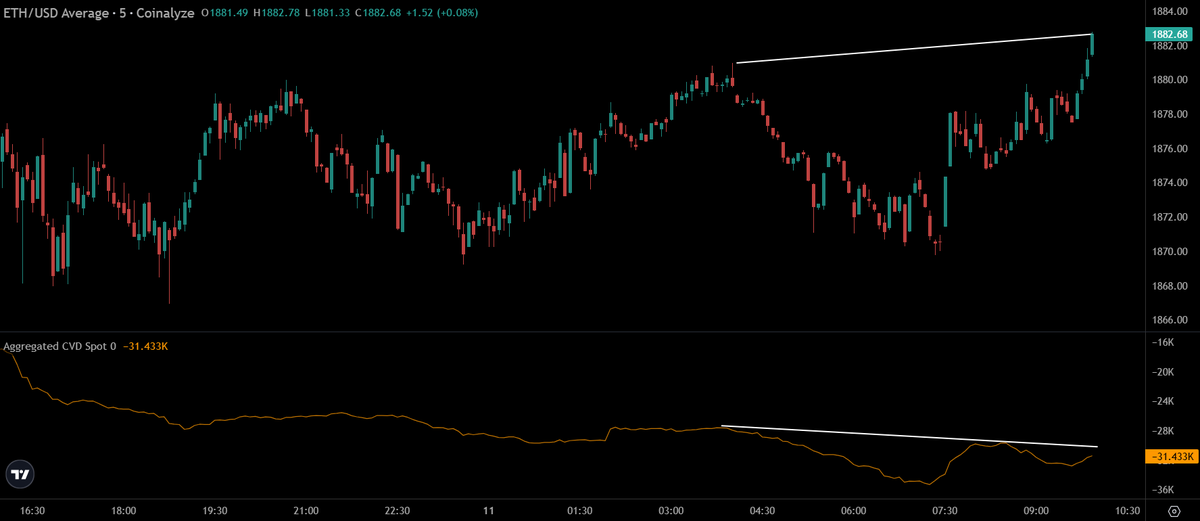Click the 04:30 time axis label
This screenshot has width=1200, height=521.
[762, 511]
